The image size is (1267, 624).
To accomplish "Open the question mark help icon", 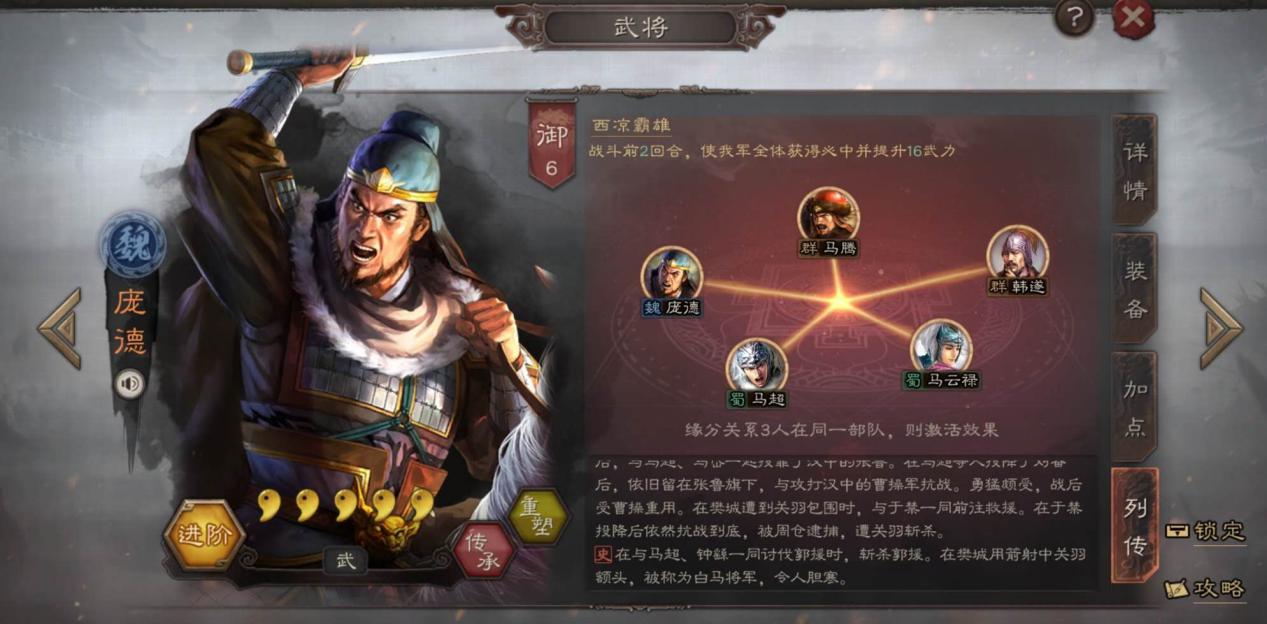I will tap(1074, 17).
